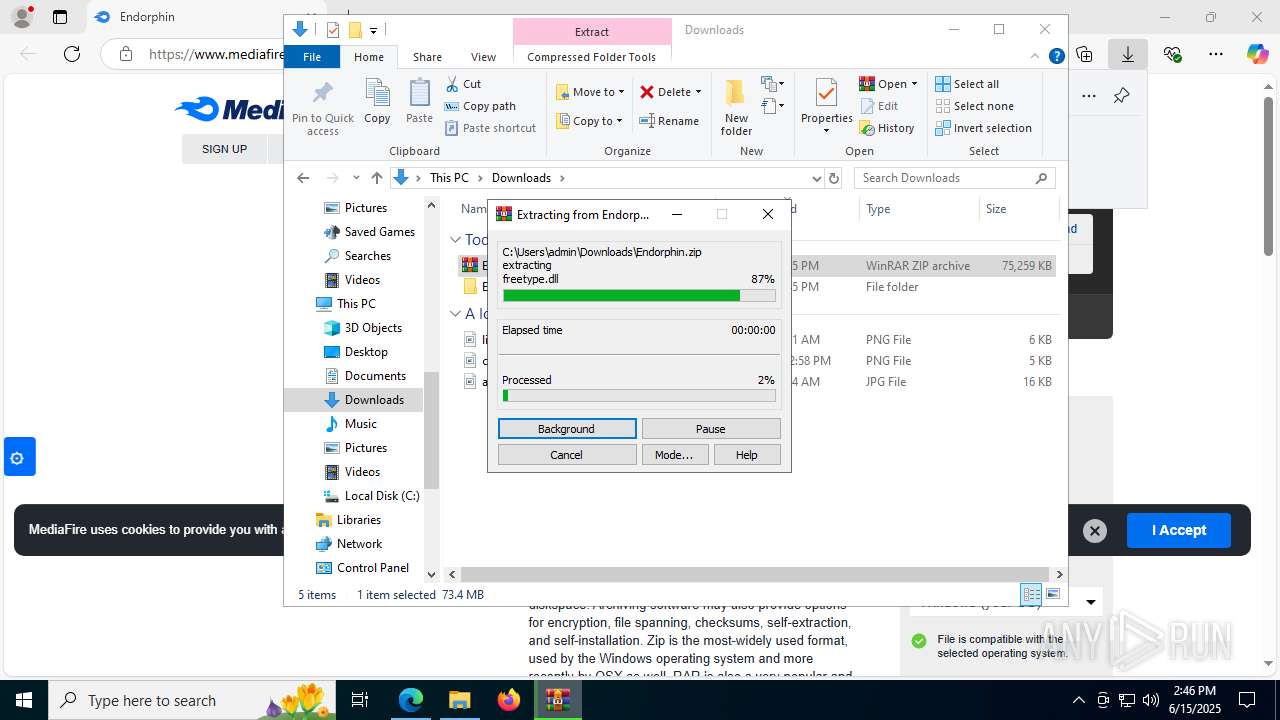Screen dimensions: 1280x720
Task: Open recent locations dropdown arrow
Action: pyautogui.click(x=356, y=178)
